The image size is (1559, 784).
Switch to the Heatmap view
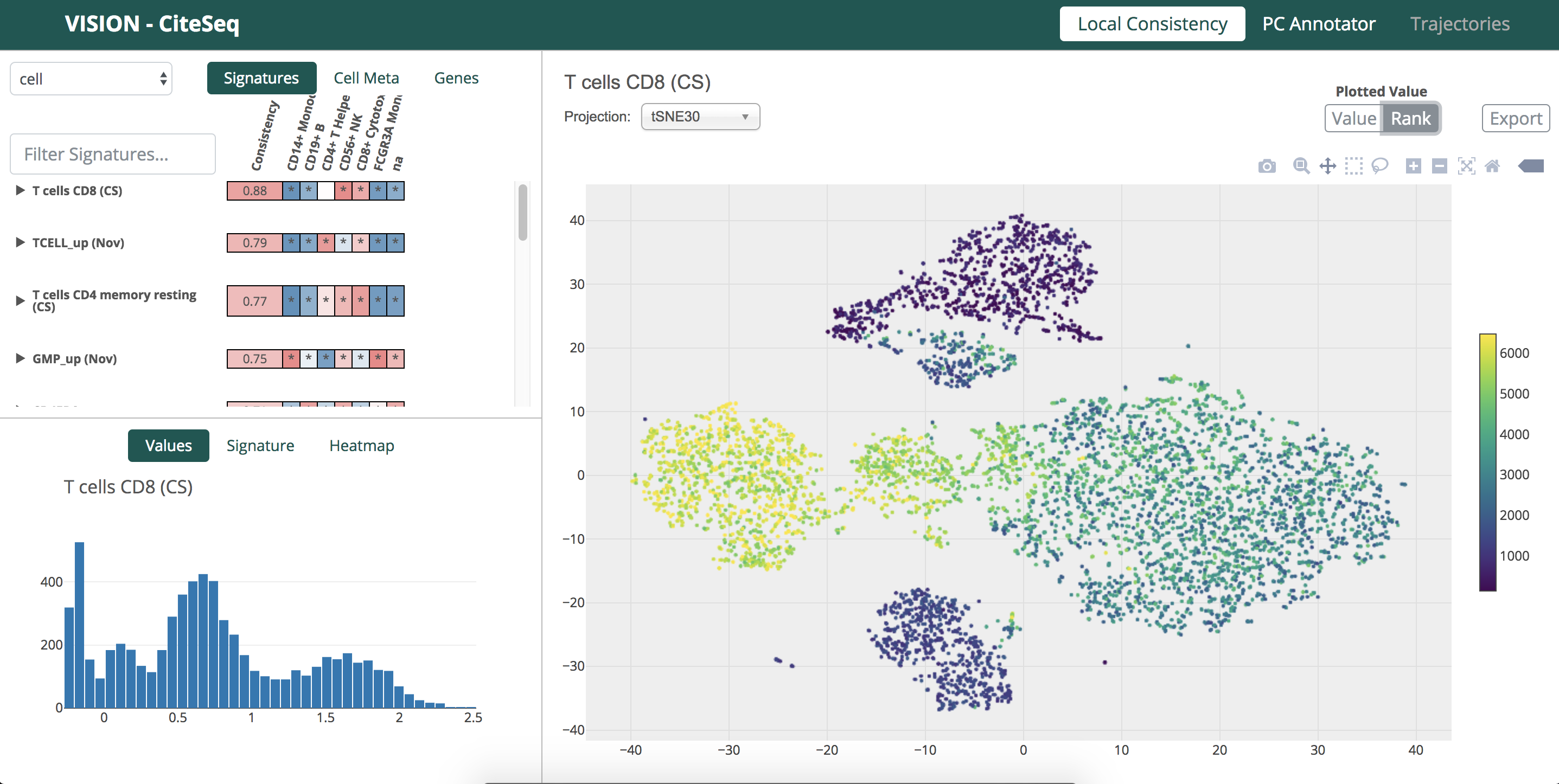point(361,446)
